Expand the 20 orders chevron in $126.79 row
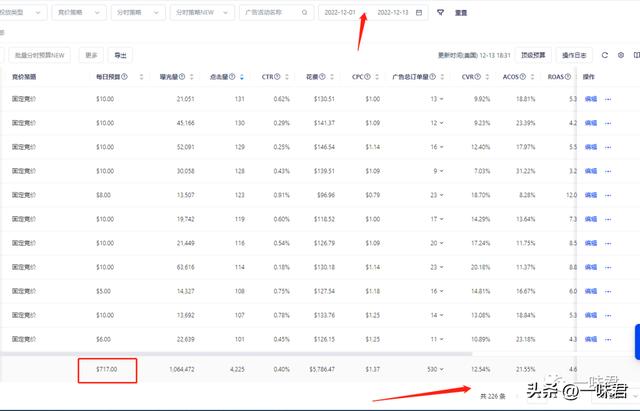The height and width of the screenshot is (411, 640). coord(441,243)
